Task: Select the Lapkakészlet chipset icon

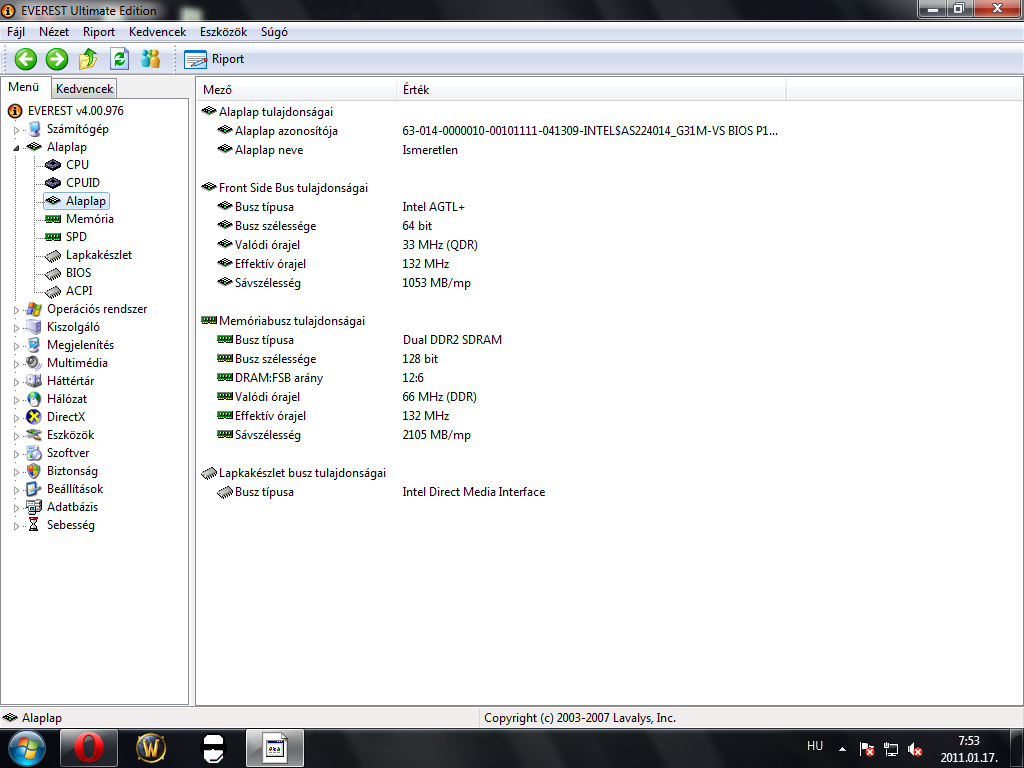Action: (53, 255)
